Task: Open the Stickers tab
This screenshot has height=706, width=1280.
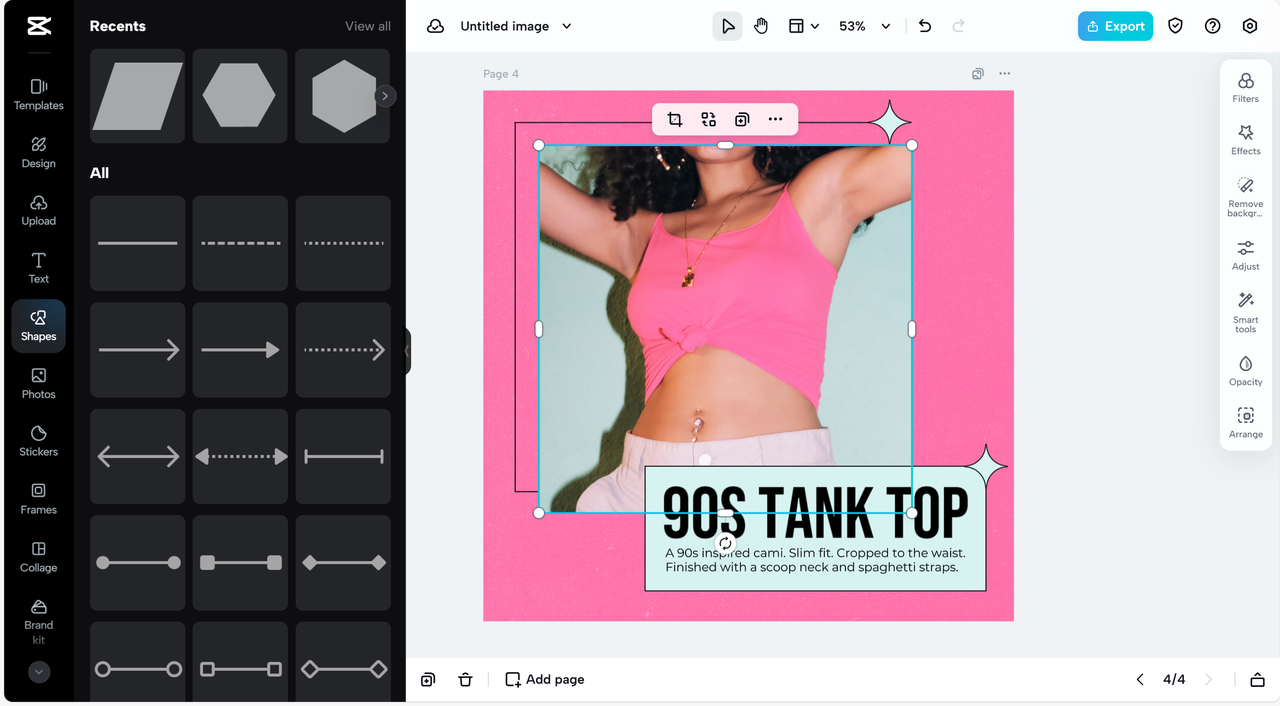Action: pos(38,440)
